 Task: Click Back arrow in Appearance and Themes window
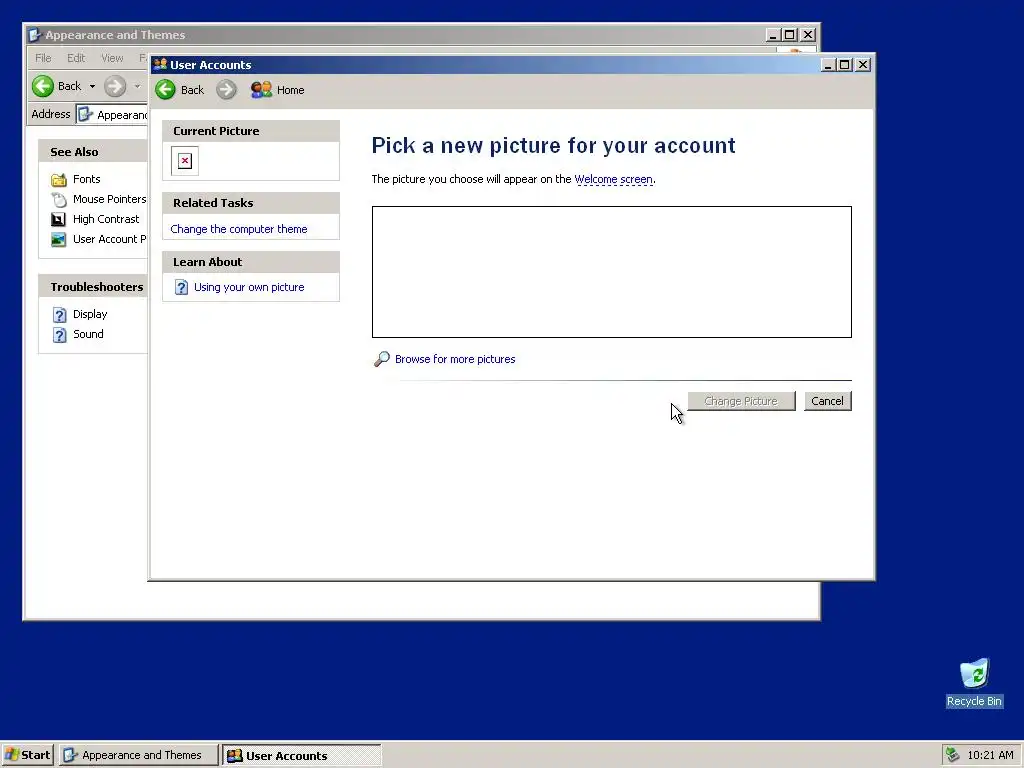click(43, 86)
